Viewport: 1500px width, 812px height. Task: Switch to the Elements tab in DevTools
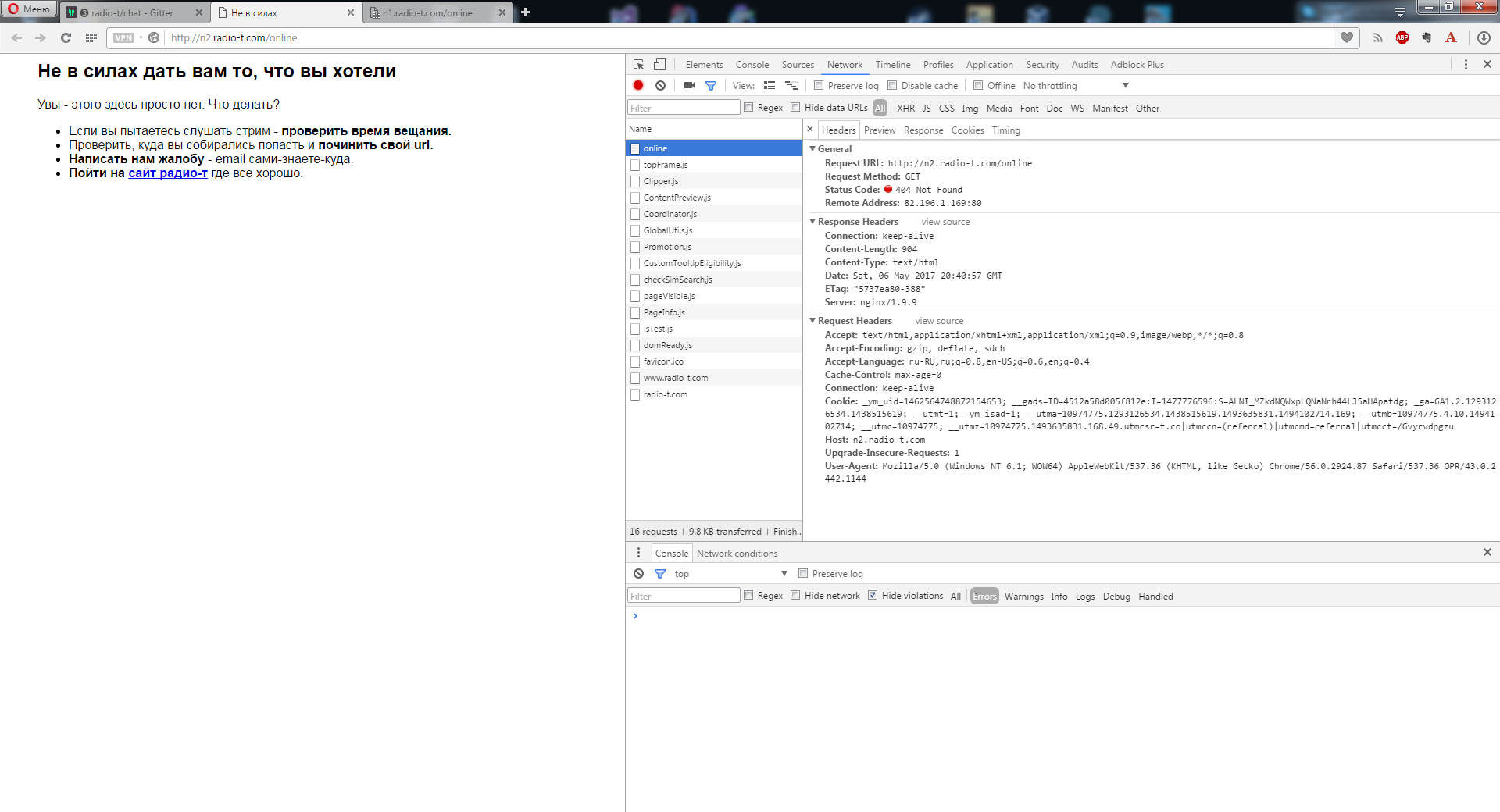(704, 65)
